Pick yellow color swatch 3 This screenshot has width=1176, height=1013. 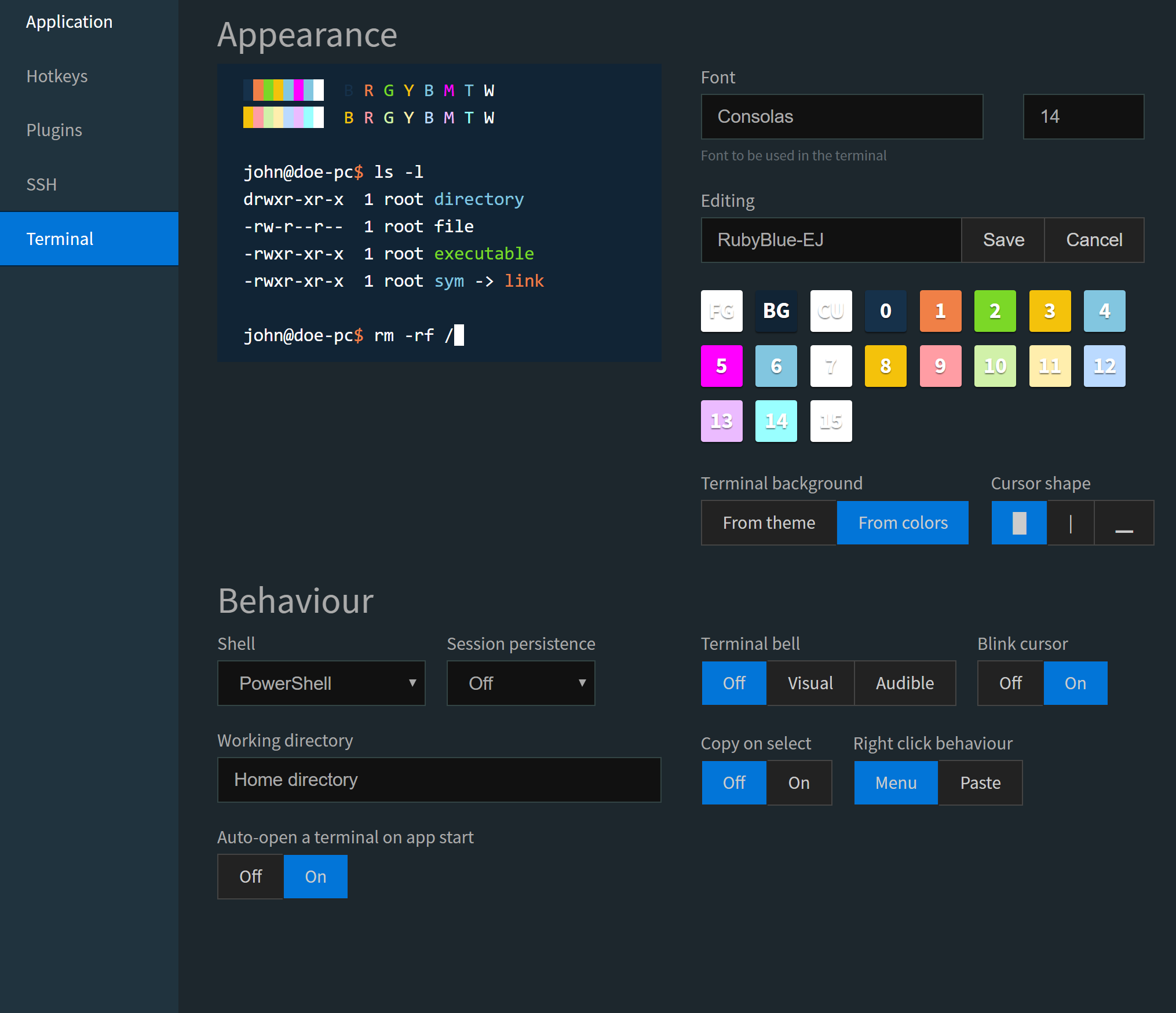coord(1050,311)
